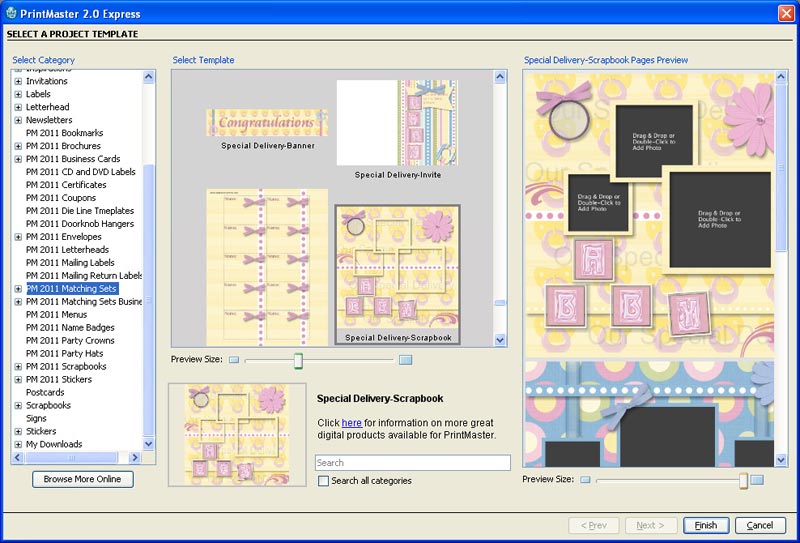
Task: Click the template Preview Size slider handle
Action: click(298, 360)
